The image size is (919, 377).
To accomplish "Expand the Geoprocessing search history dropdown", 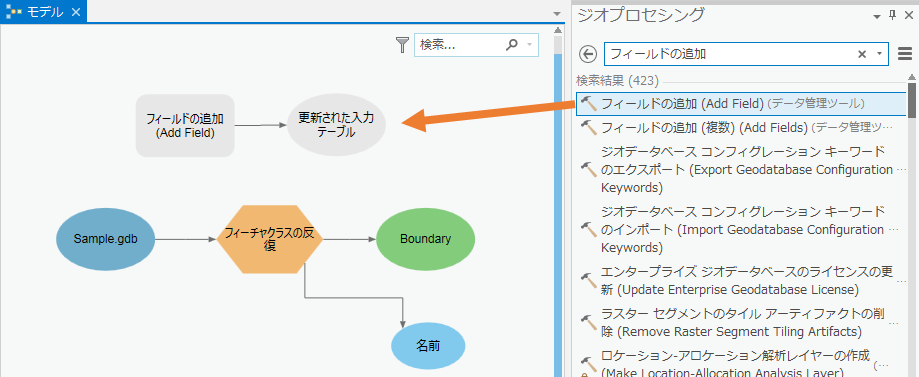I will [879, 54].
